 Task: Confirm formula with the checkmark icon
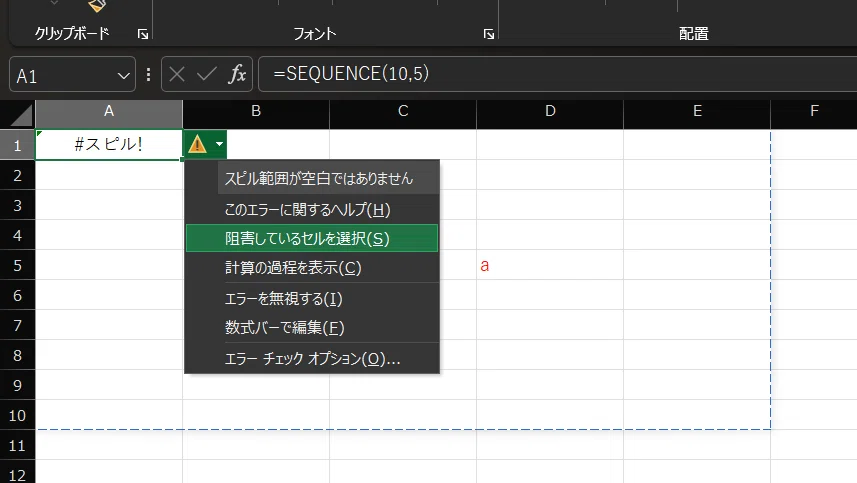click(207, 74)
